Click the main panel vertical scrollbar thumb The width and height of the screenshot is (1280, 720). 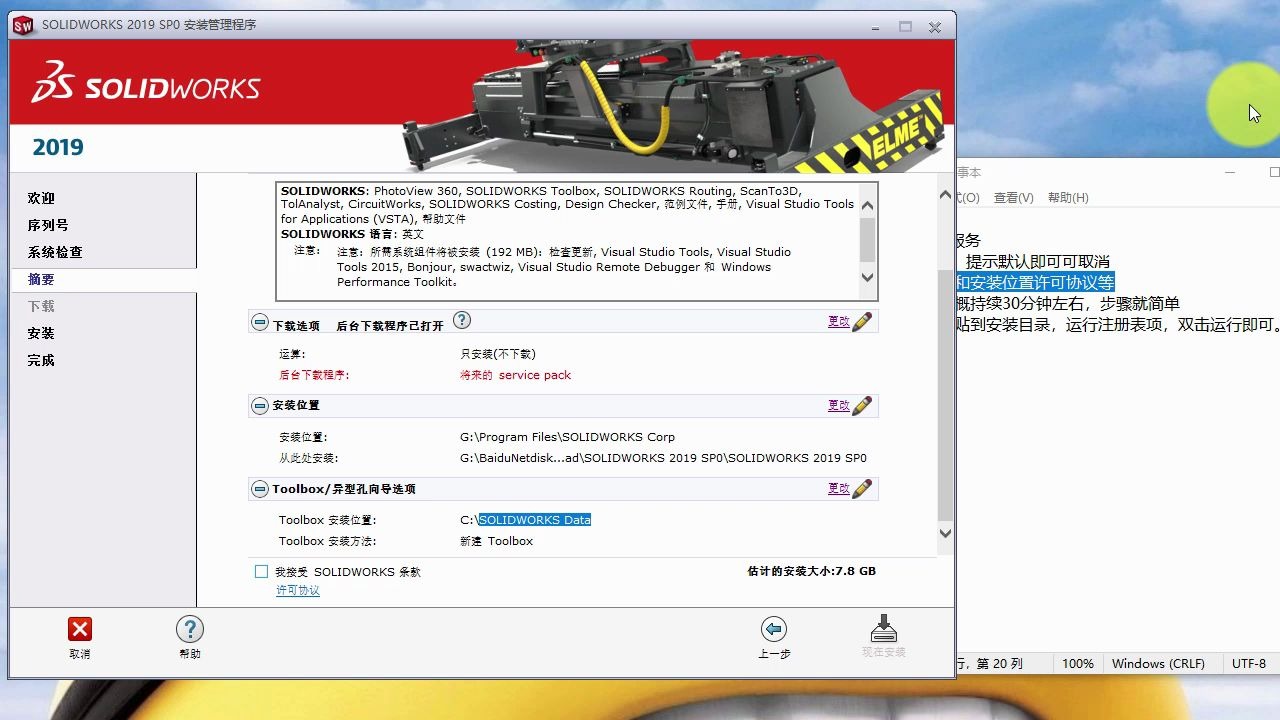(x=946, y=394)
